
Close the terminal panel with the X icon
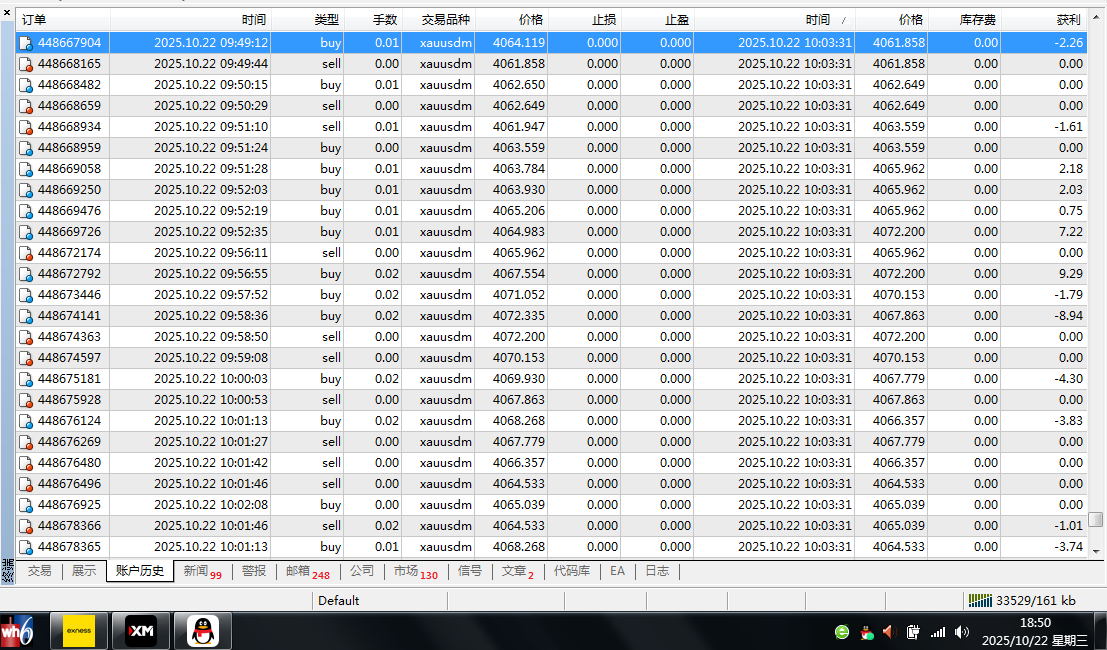[8, 12]
